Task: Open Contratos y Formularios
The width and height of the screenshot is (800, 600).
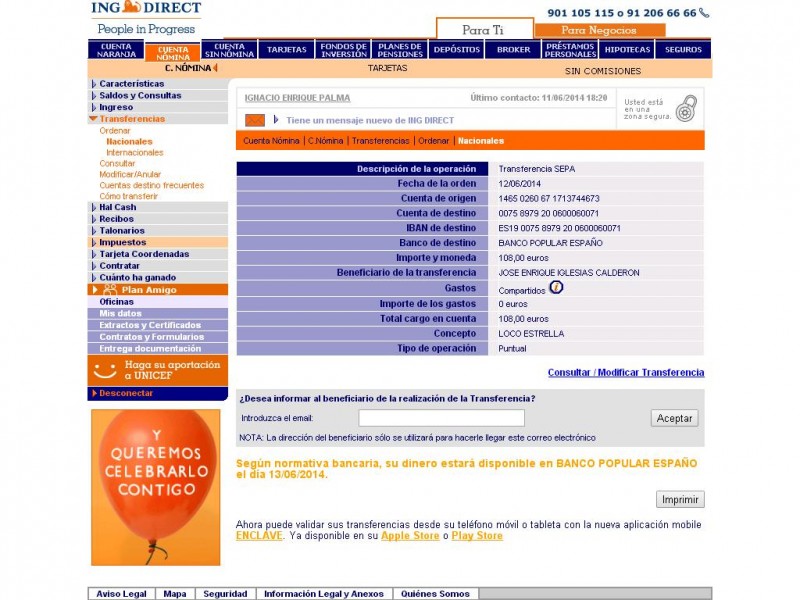Action: point(158,337)
